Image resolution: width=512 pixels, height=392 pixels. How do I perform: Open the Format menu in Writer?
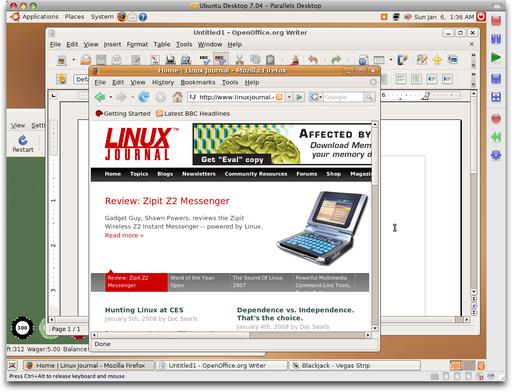(137, 44)
